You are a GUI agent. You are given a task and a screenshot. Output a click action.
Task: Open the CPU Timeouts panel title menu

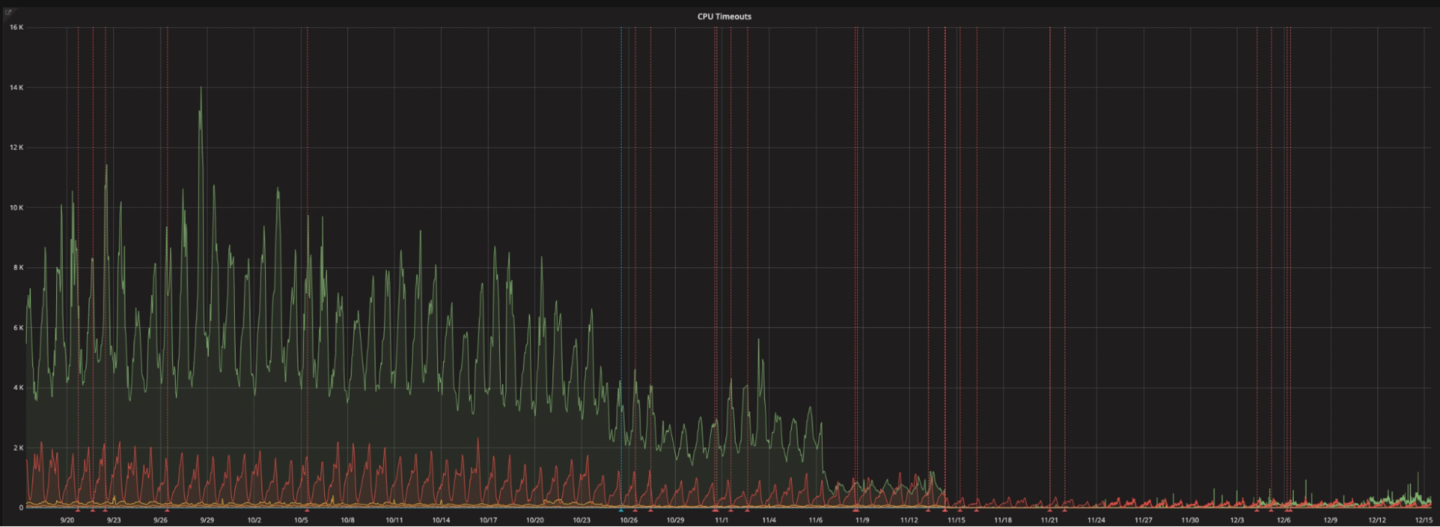coord(726,16)
